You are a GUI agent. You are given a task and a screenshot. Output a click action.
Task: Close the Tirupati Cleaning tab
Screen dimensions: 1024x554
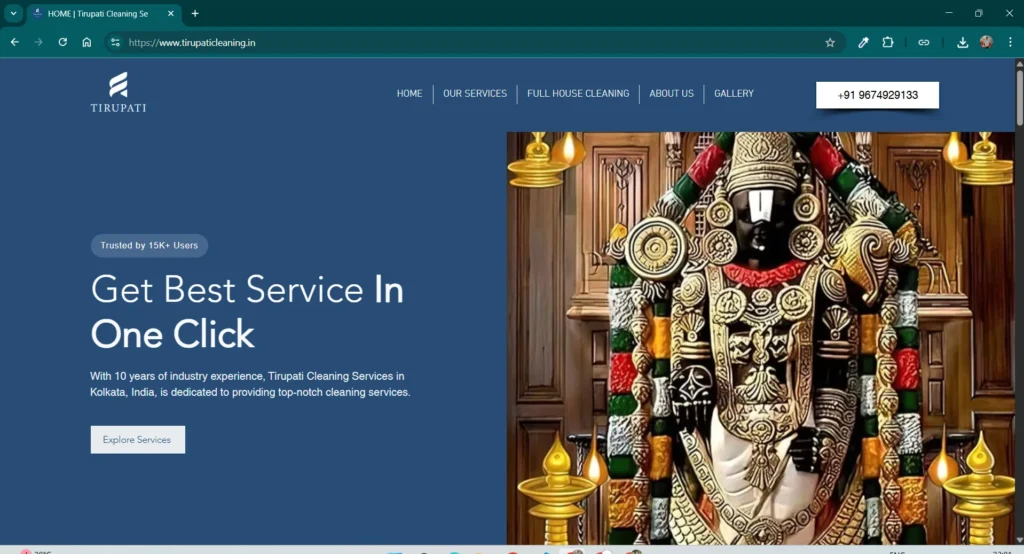pyautogui.click(x=170, y=13)
